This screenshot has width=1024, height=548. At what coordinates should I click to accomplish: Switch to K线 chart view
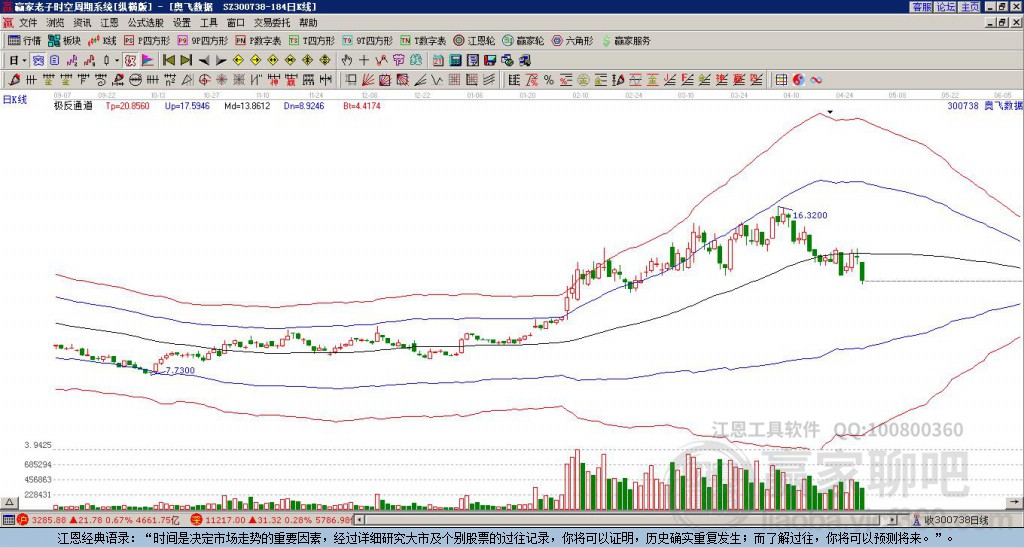point(101,41)
